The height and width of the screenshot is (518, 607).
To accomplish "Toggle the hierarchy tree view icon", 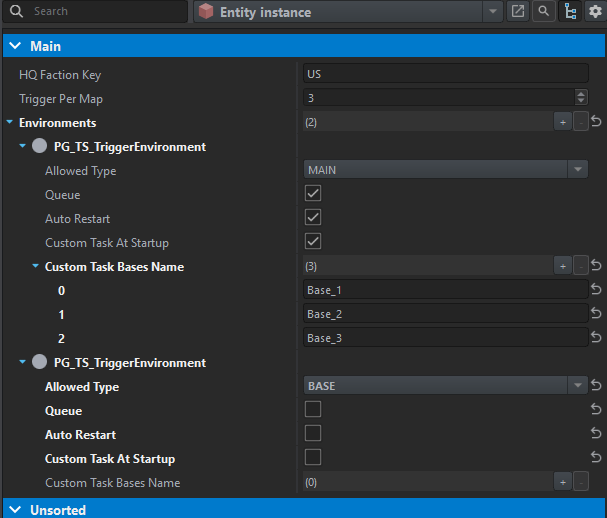I will [569, 12].
